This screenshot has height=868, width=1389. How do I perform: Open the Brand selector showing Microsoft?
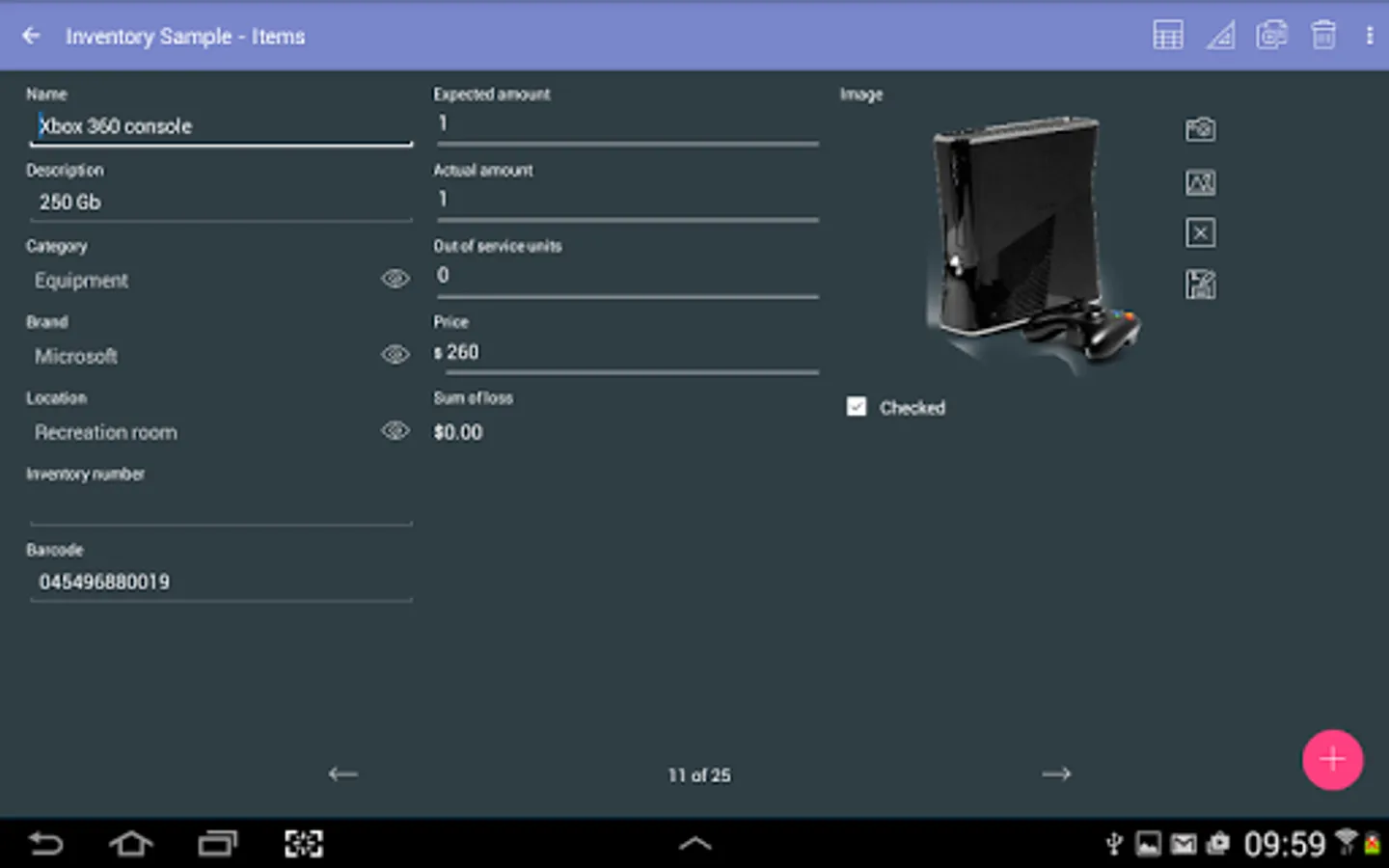[x=203, y=356]
